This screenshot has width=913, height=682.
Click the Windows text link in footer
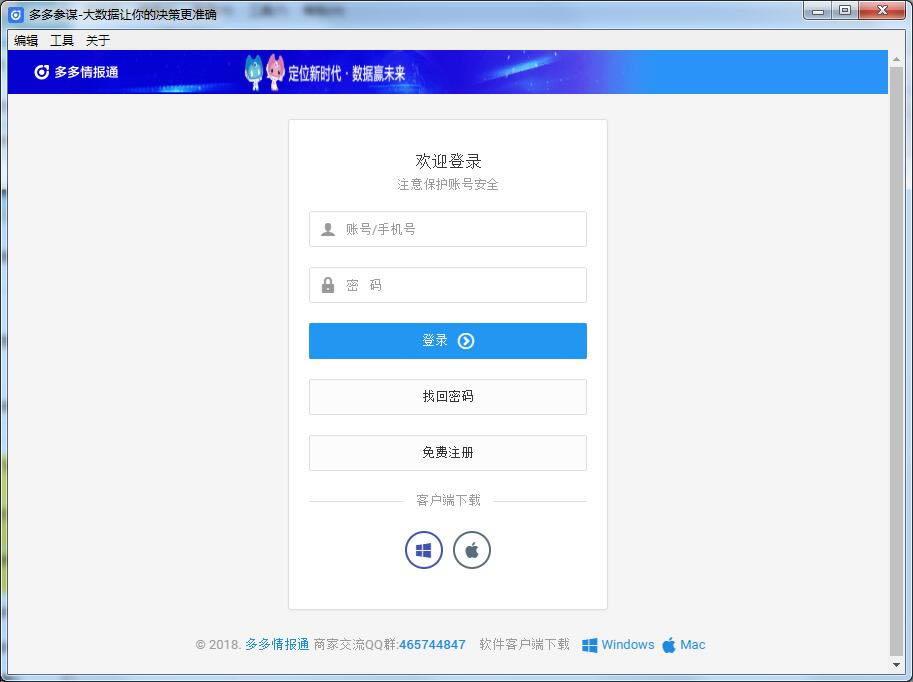point(626,644)
